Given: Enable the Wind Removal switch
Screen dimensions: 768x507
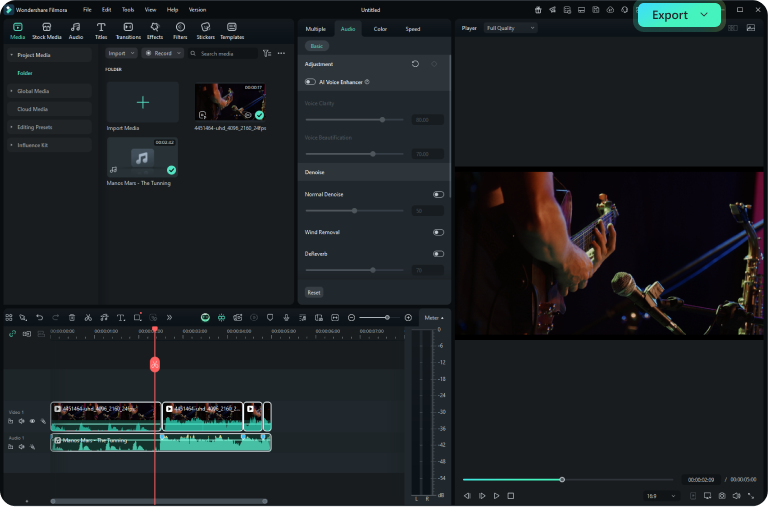Looking at the screenshot, I should [x=438, y=232].
